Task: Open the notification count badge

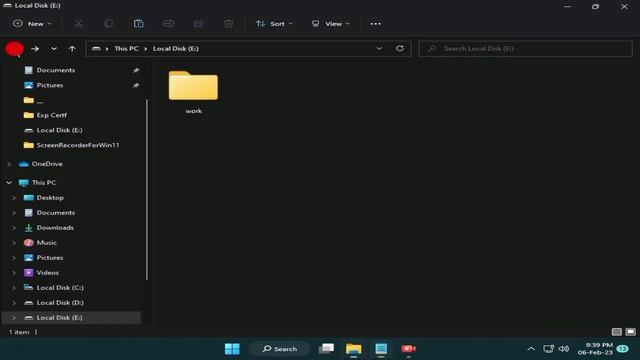Action: (622, 349)
